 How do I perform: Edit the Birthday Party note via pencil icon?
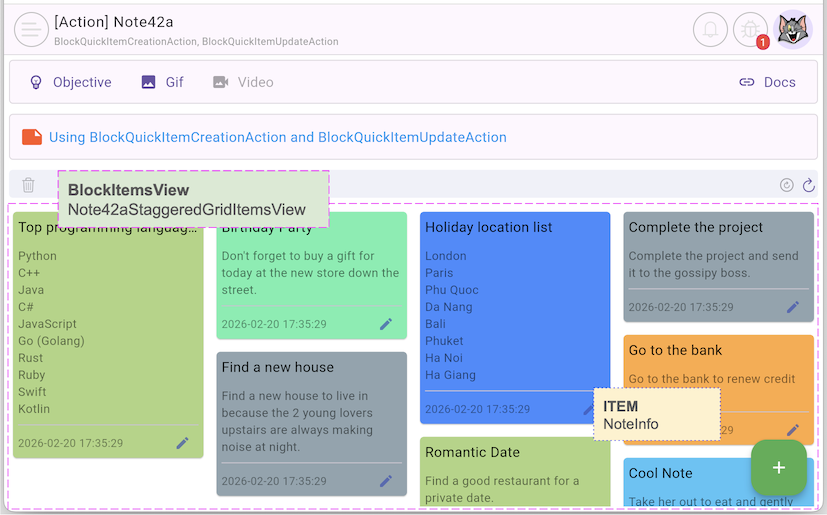386,324
